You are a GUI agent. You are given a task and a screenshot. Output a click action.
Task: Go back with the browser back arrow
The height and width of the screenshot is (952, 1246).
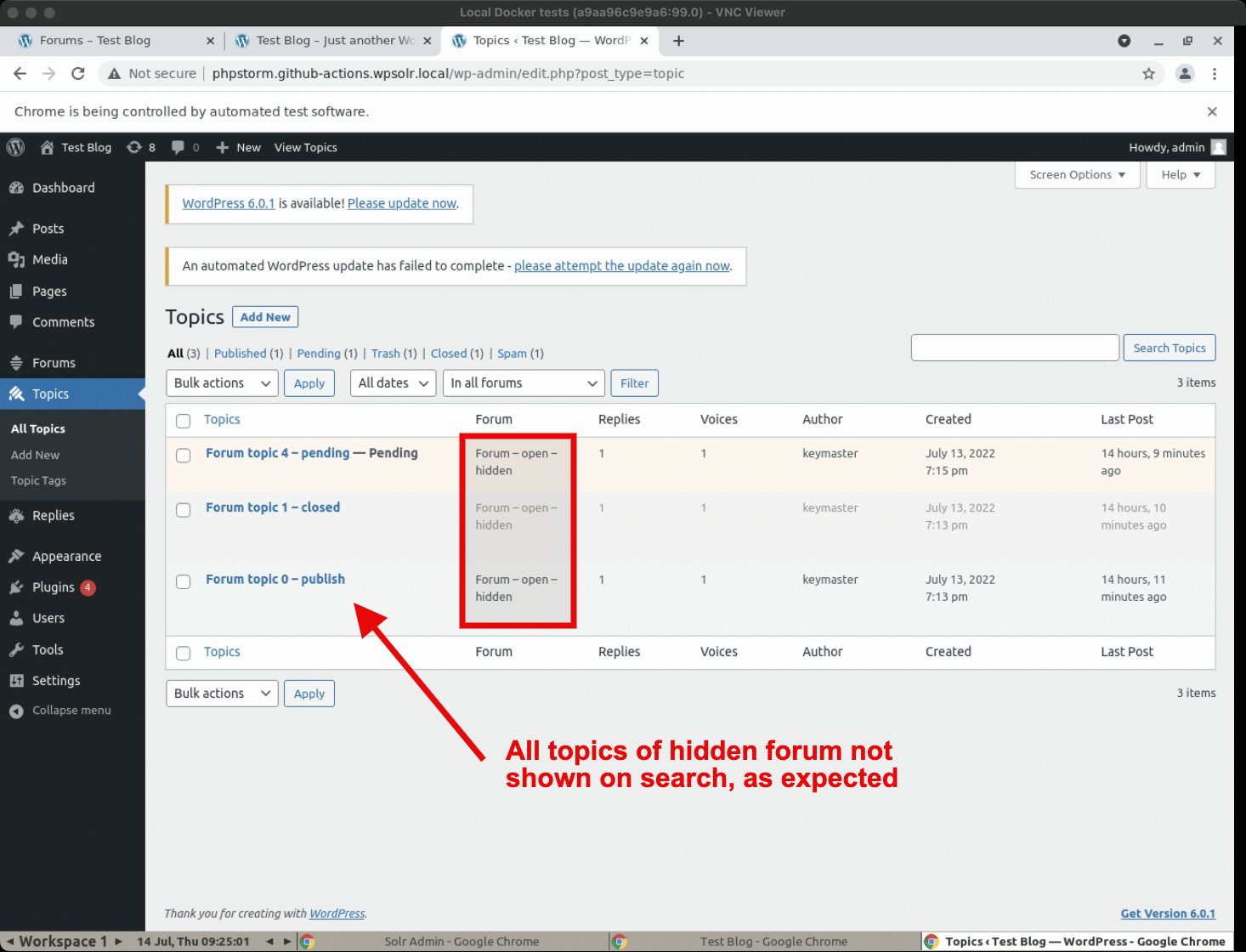20,73
